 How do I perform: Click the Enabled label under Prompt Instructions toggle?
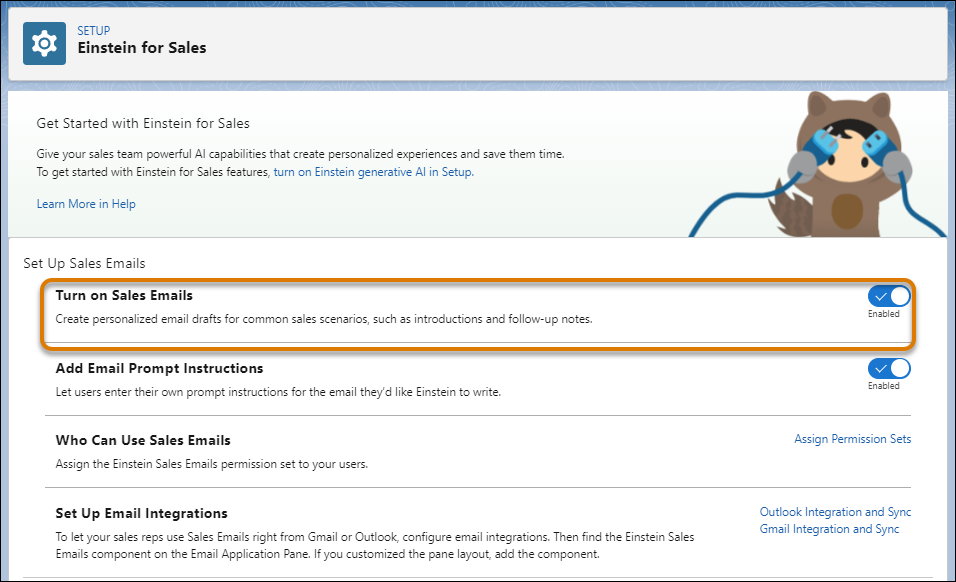point(883,386)
